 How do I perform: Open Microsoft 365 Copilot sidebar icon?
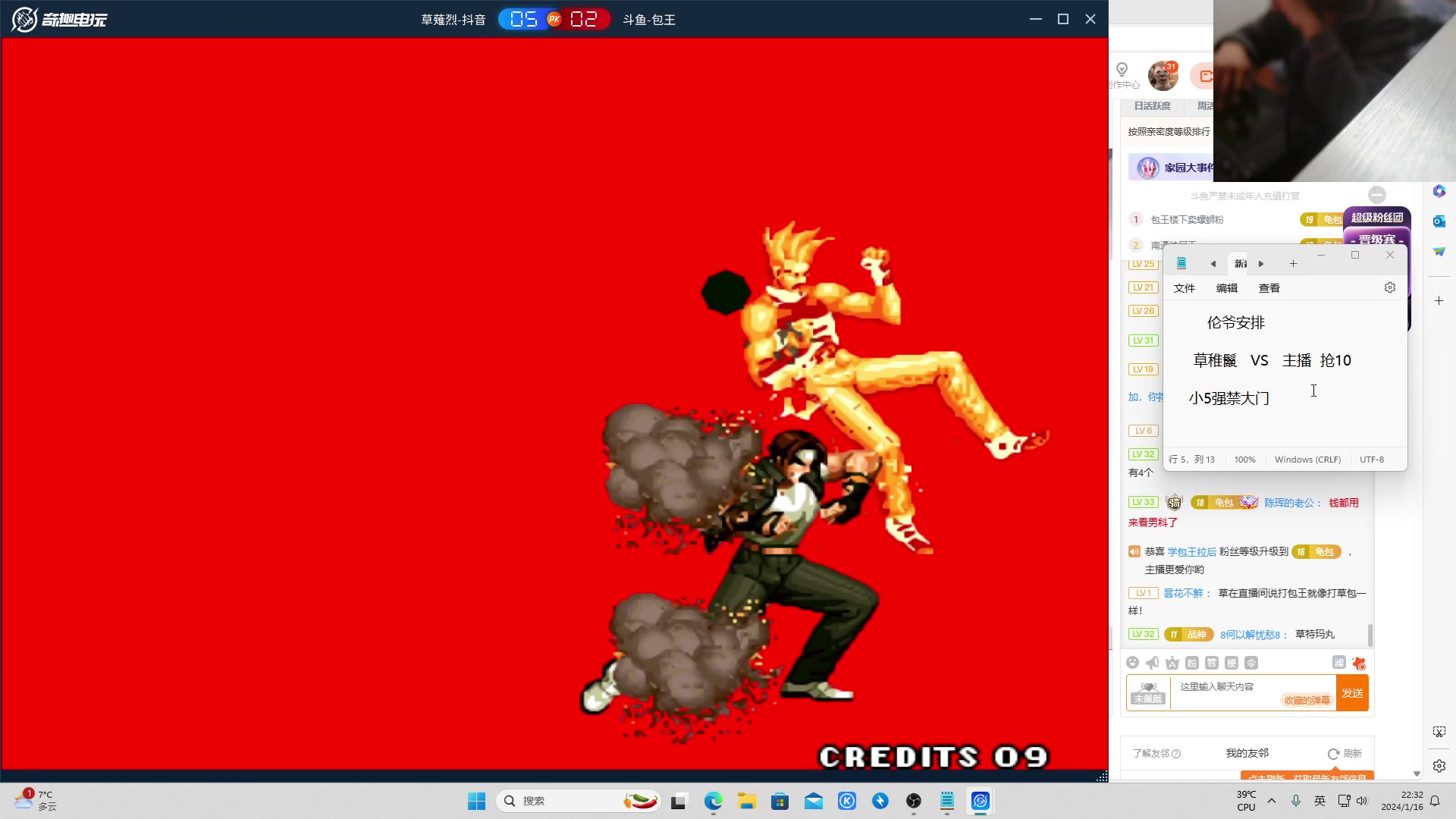point(1439,191)
